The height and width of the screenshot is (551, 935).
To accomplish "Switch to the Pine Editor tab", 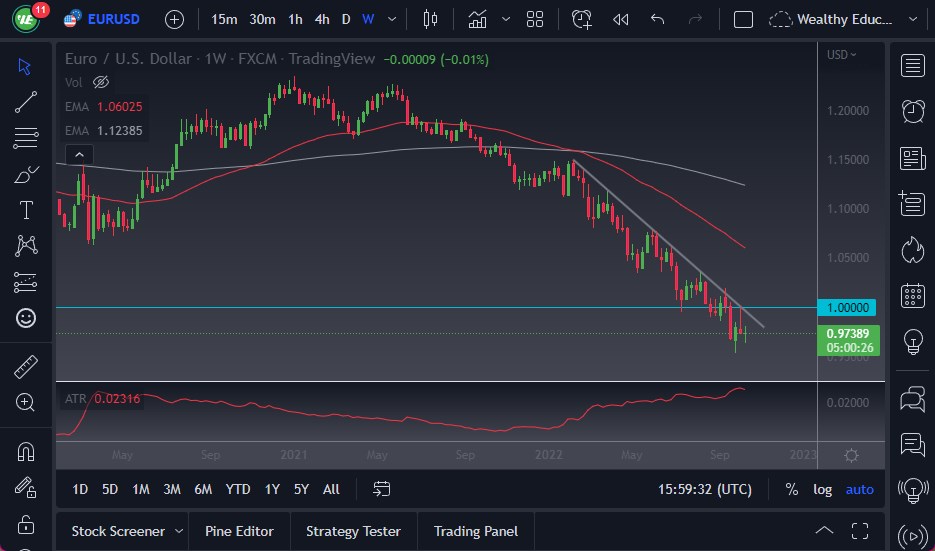I will [239, 531].
